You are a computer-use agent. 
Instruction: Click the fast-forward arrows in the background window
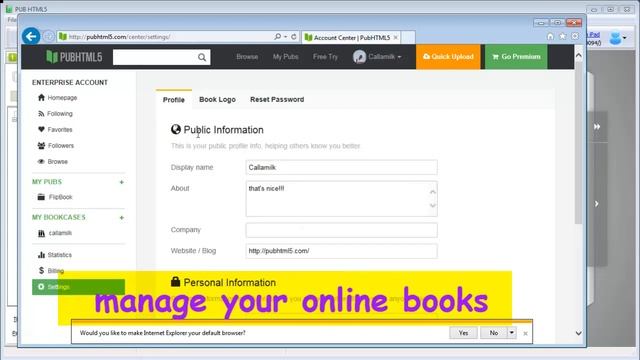[597, 127]
